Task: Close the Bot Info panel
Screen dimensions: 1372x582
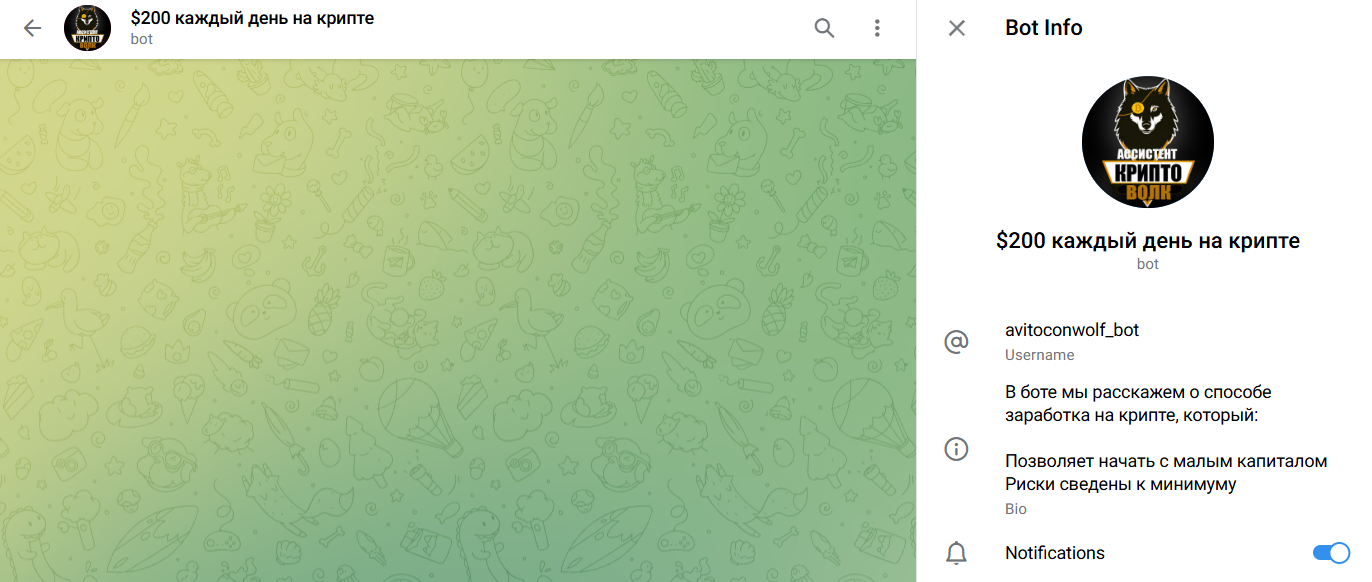Action: tap(957, 28)
